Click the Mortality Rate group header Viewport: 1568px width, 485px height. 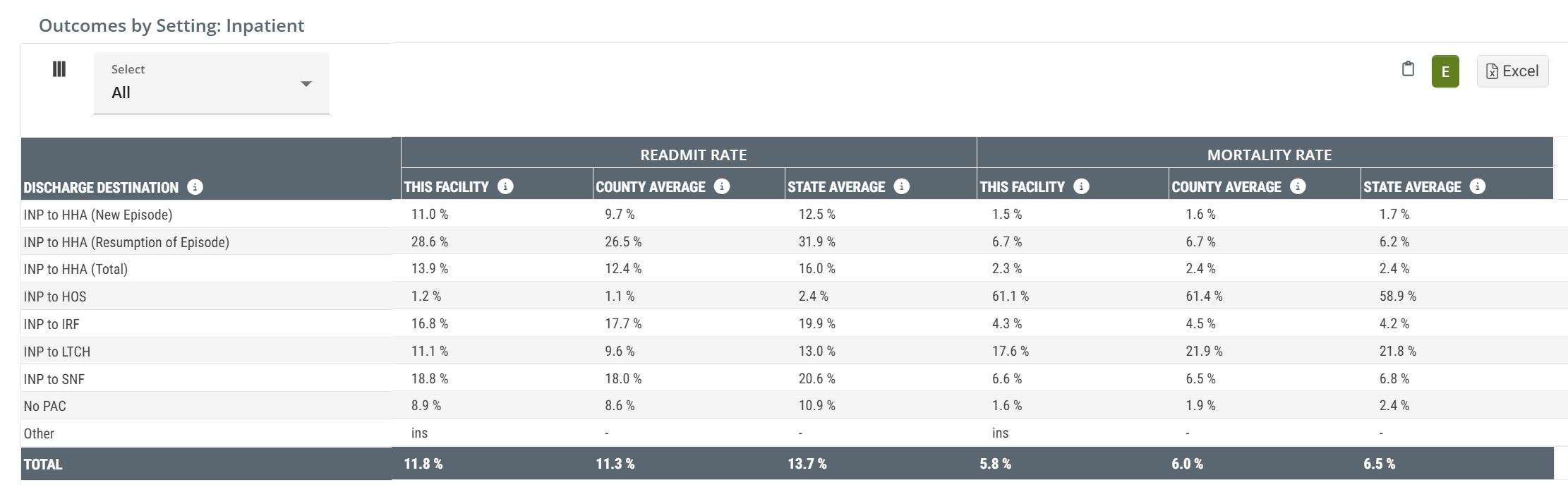pyautogui.click(x=1269, y=155)
